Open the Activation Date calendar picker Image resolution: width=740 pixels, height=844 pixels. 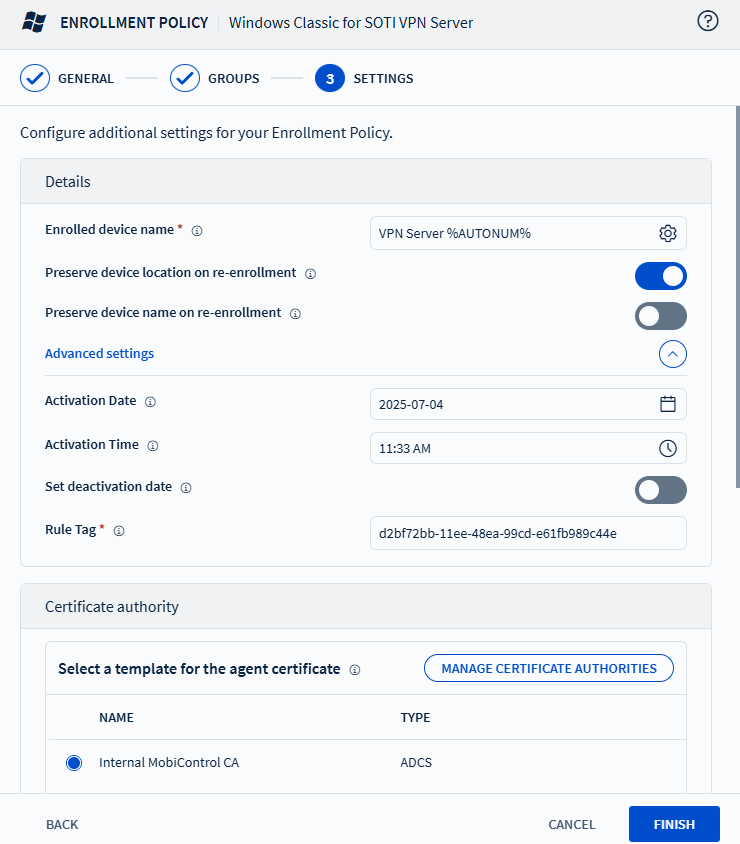pyautogui.click(x=668, y=404)
